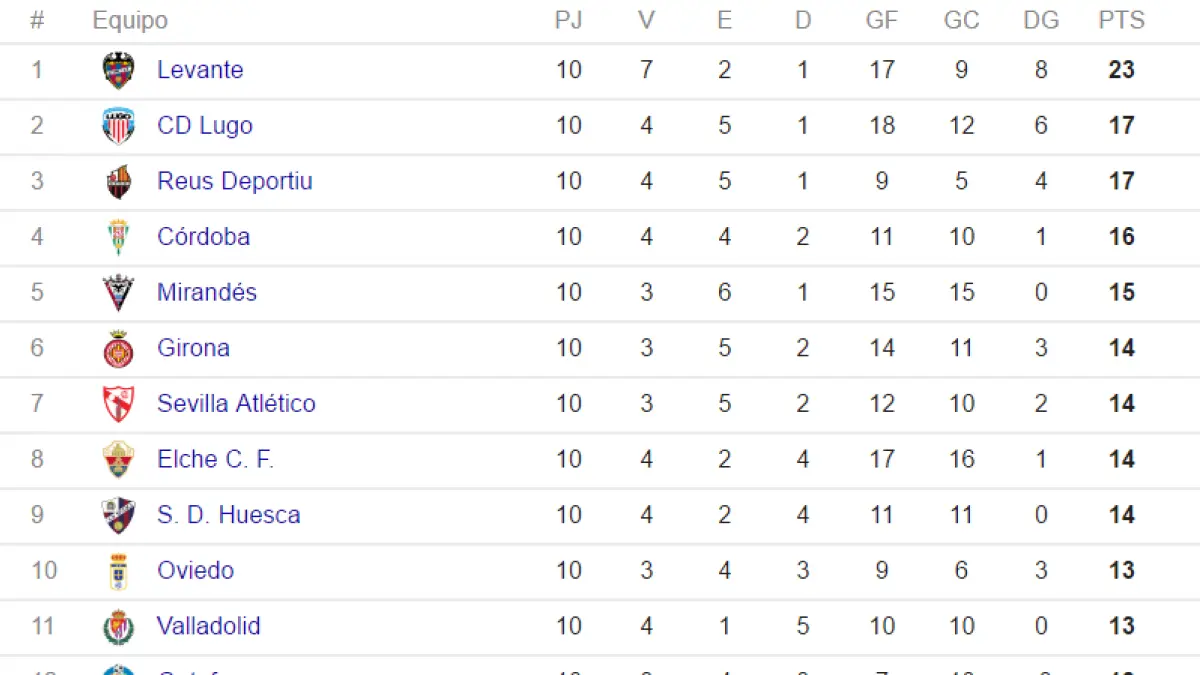Click the CD Lugo team badge
Image resolution: width=1200 pixels, height=675 pixels.
119,126
